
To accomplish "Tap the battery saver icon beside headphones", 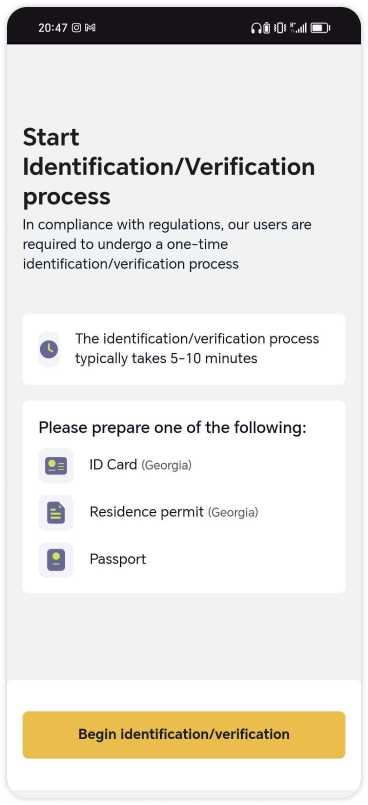I will [266, 28].
